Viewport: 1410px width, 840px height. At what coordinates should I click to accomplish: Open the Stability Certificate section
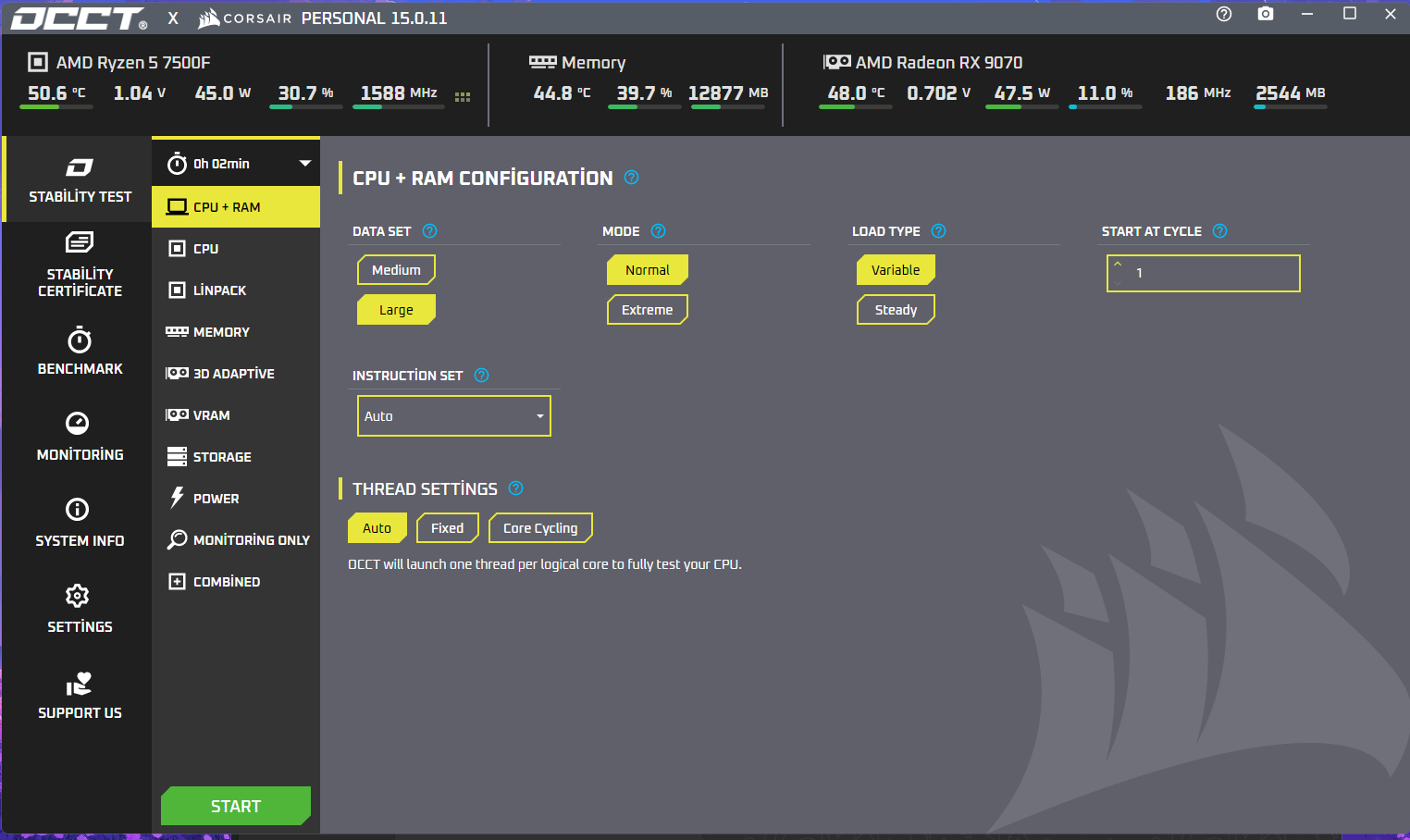pos(80,266)
